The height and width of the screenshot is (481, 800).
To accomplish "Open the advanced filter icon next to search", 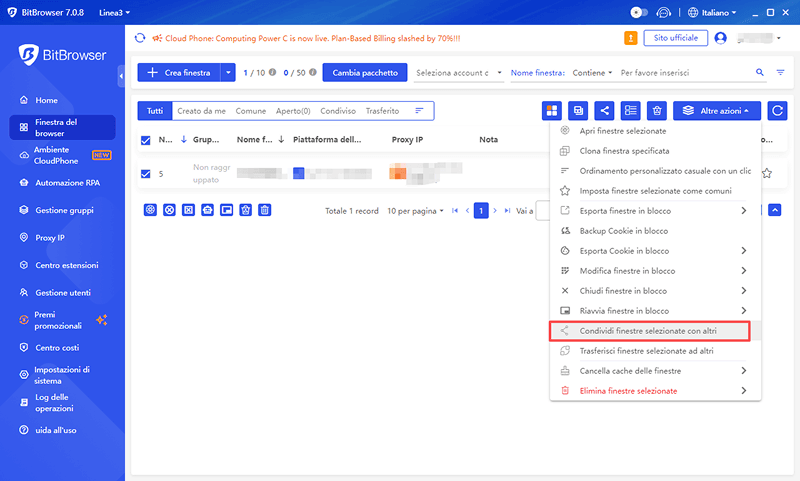I will [780, 73].
